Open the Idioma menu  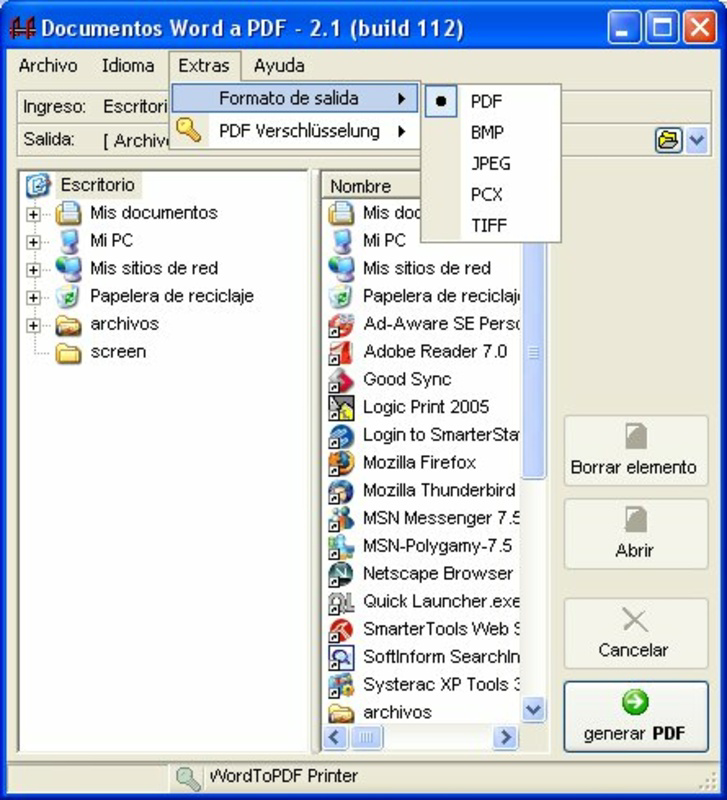tap(128, 66)
